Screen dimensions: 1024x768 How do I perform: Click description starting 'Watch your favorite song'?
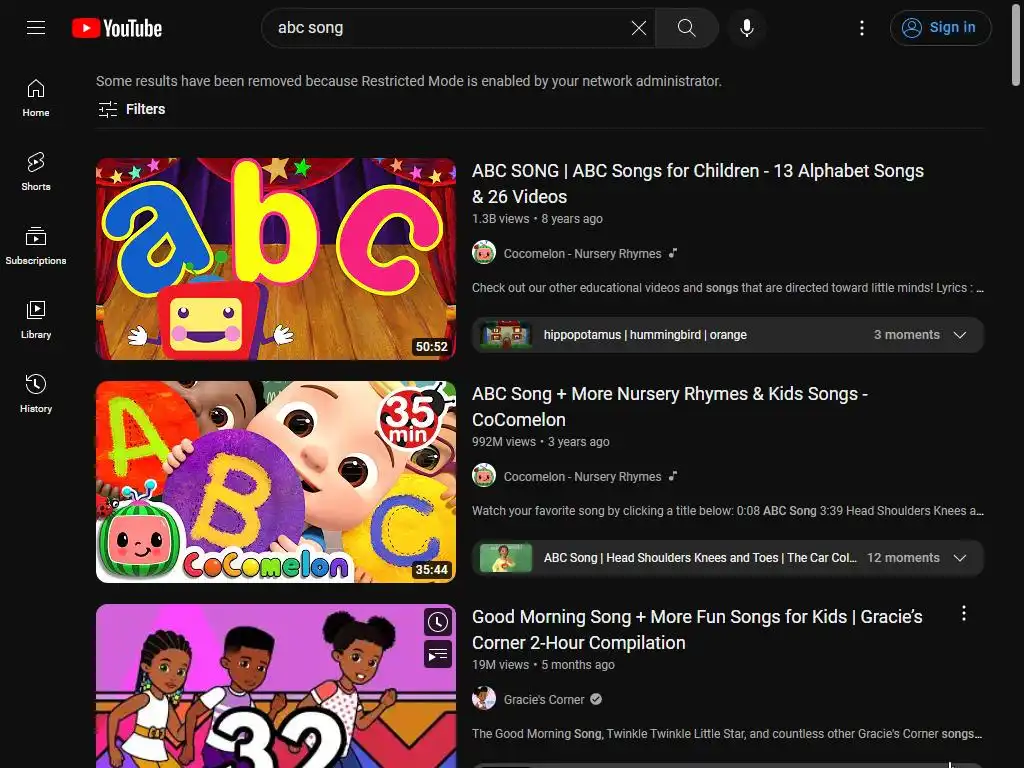point(728,511)
